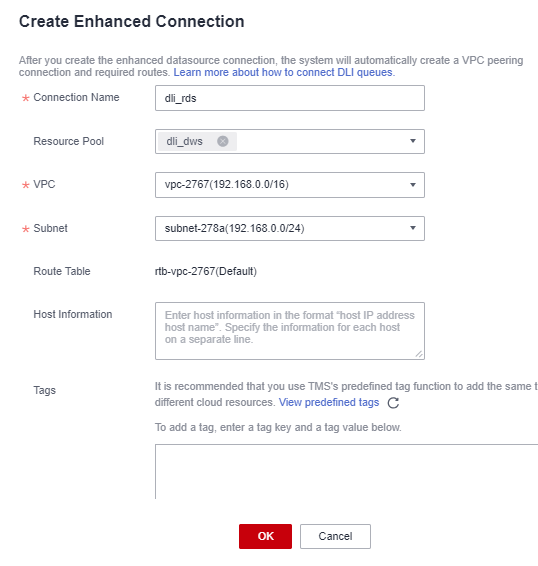Grab the Host Information textarea resize handle
This screenshot has height=566, width=538.
(419, 354)
